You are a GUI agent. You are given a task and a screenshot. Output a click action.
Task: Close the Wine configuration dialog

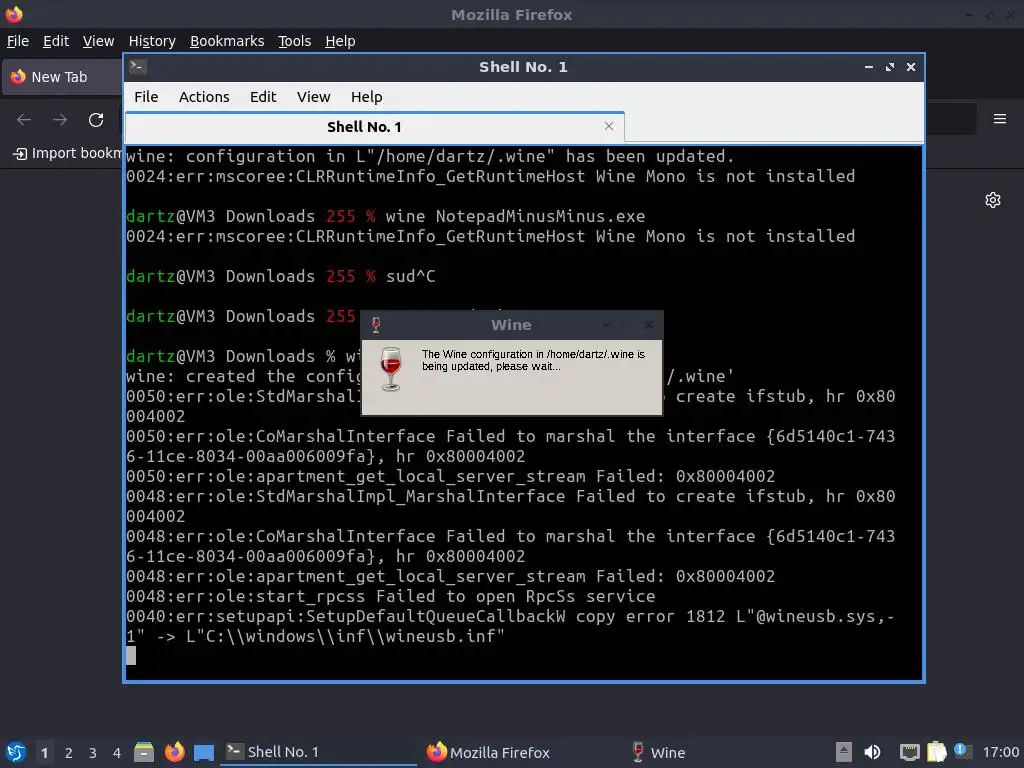coord(648,325)
